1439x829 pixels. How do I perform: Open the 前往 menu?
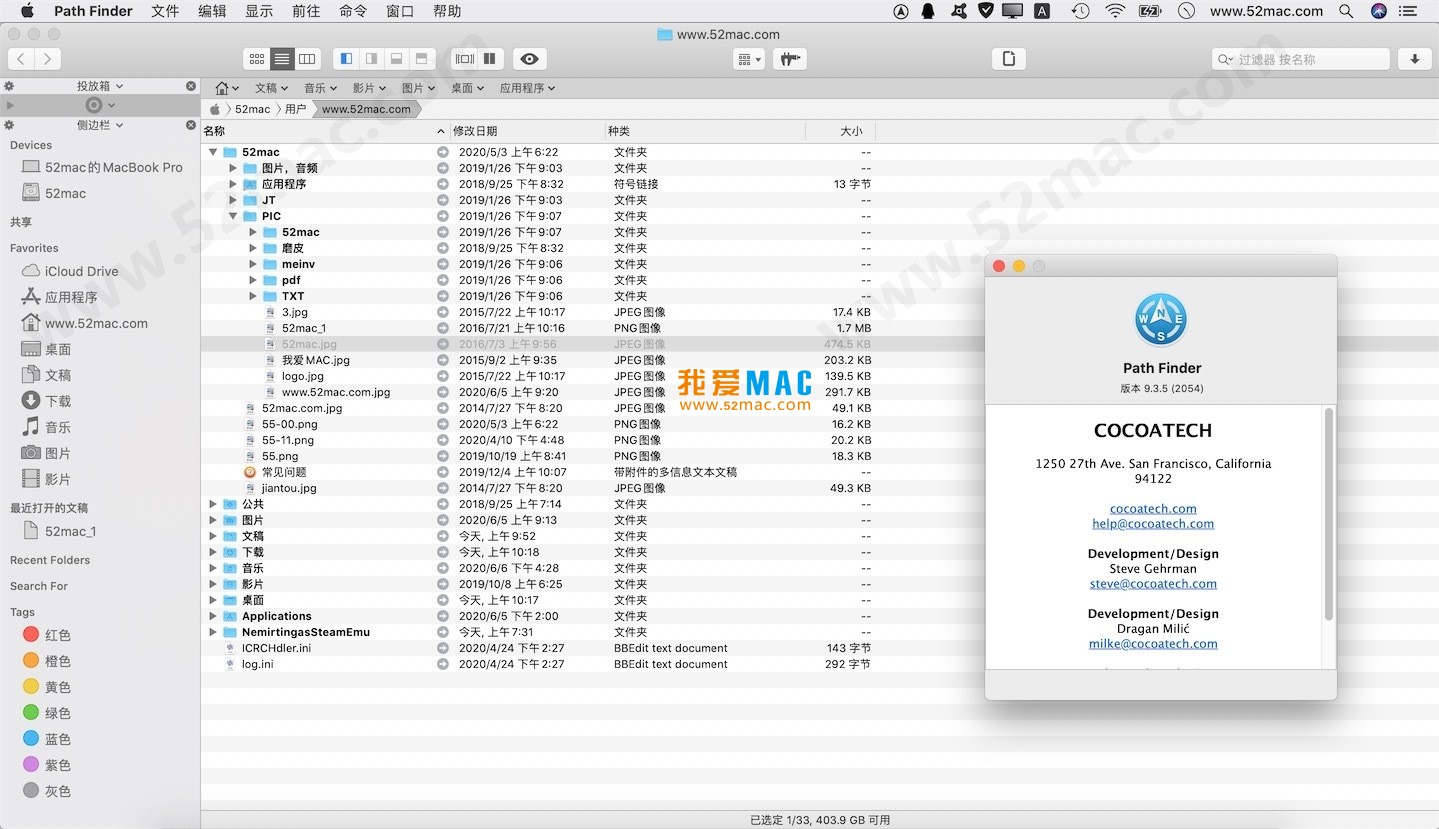click(x=306, y=11)
